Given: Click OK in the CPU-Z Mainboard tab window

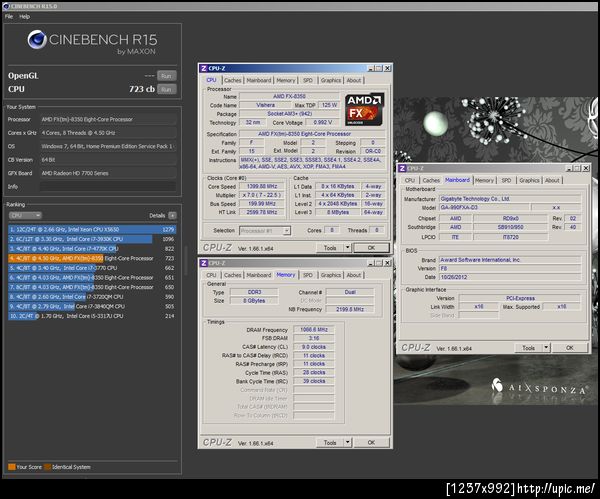Looking at the screenshot, I should pos(570,347).
